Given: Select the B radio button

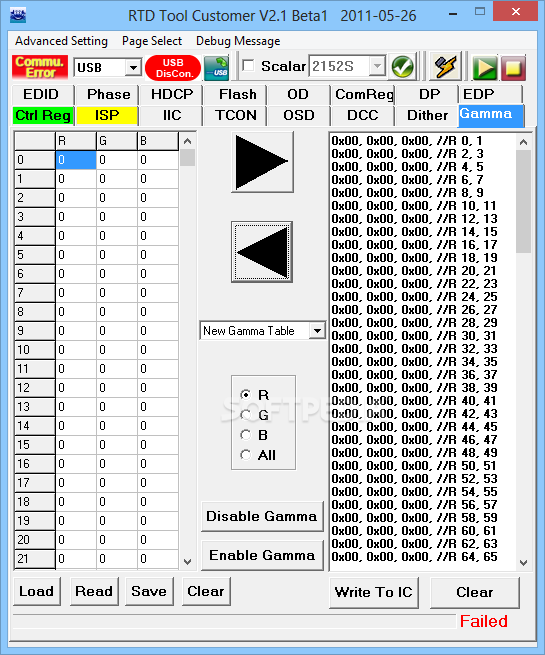Looking at the screenshot, I should point(246,435).
